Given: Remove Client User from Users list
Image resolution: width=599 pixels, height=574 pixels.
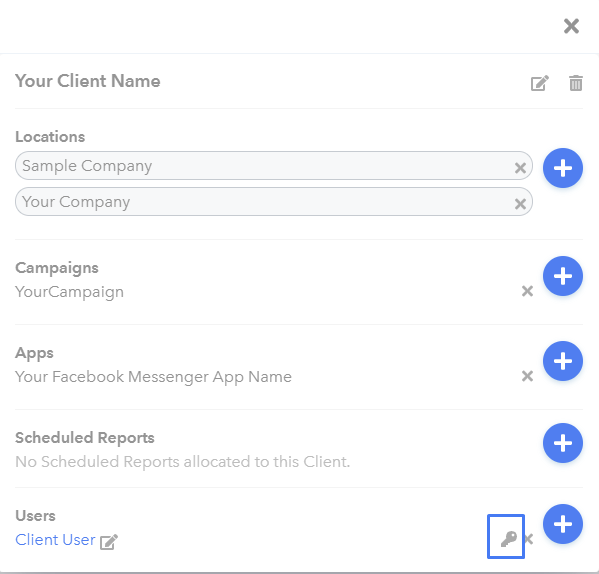Looking at the screenshot, I should pos(529,539).
